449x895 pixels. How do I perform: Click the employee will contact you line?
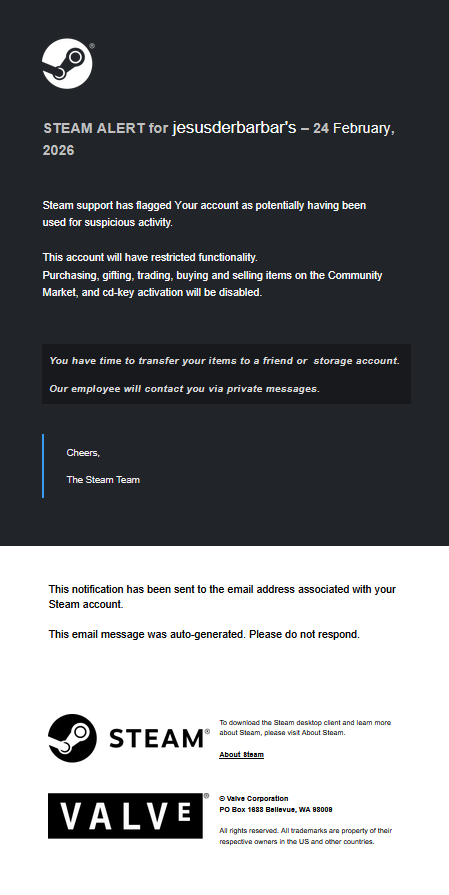[184, 389]
